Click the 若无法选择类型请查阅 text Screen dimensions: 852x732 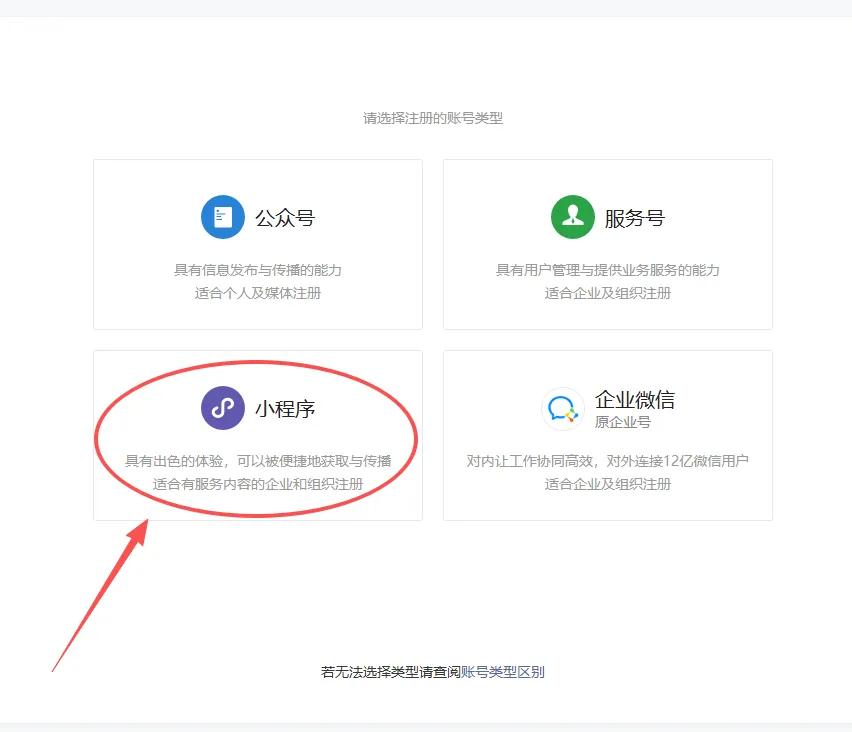coord(391,672)
